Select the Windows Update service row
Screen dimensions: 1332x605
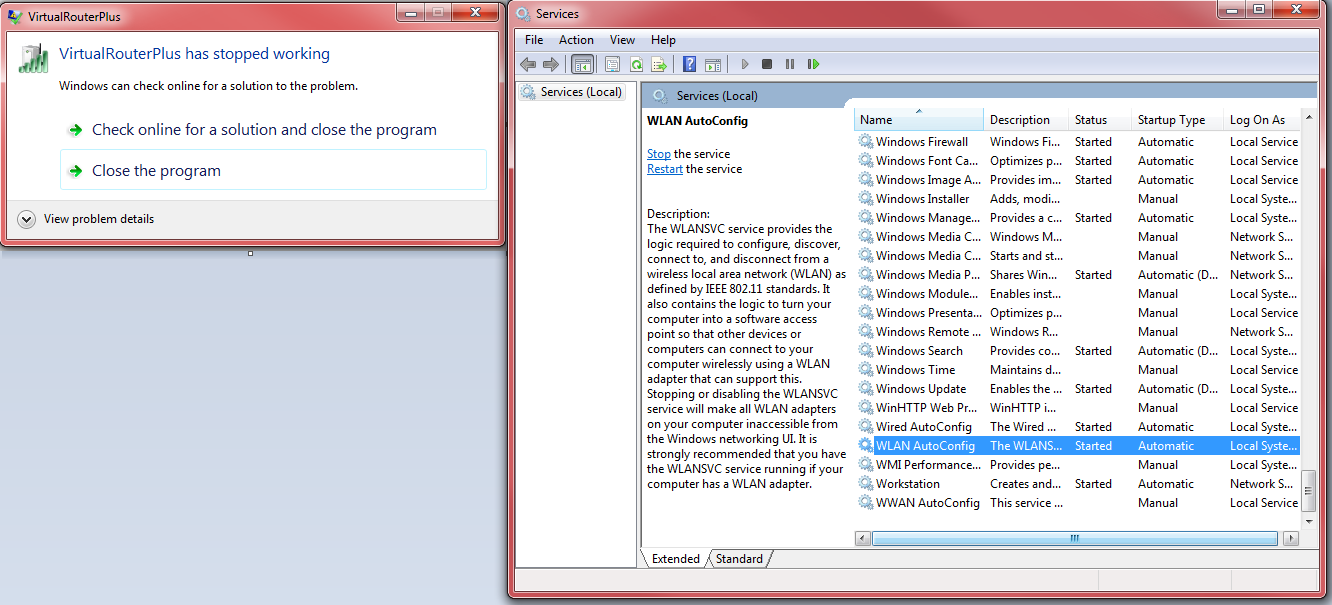920,389
